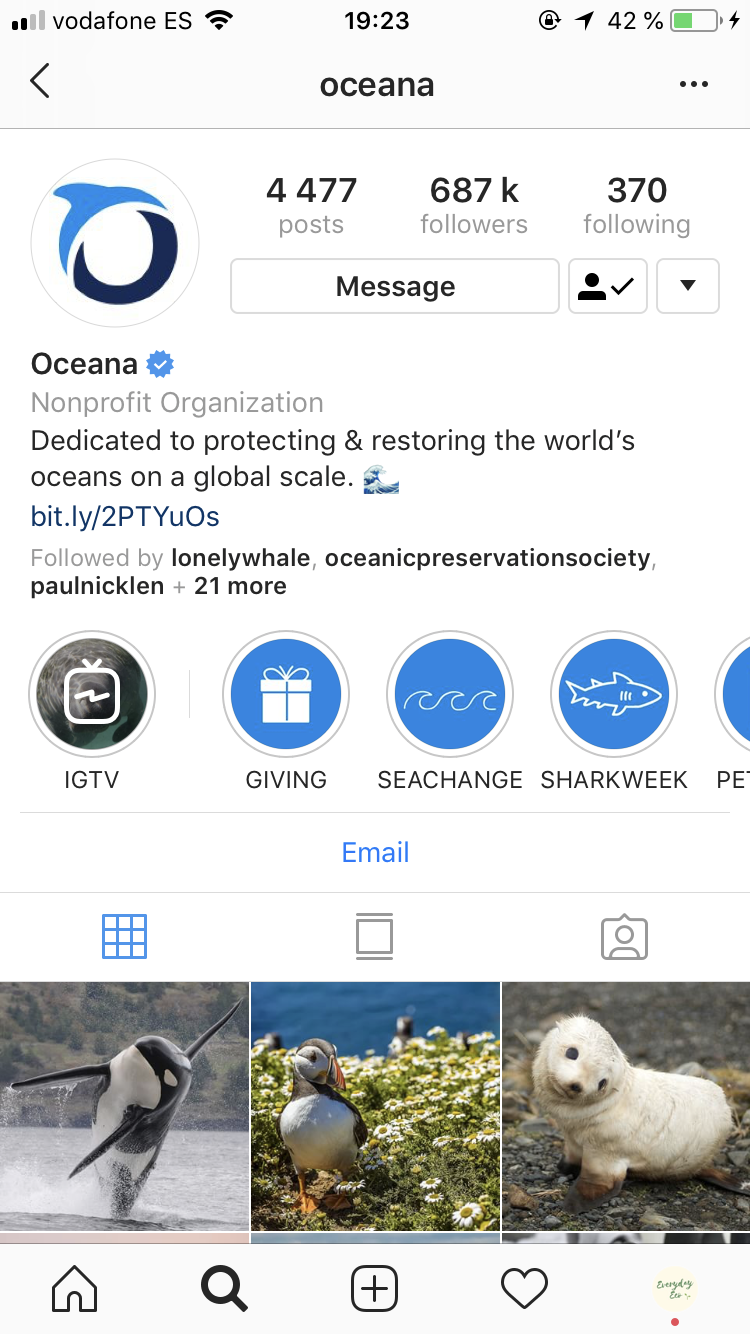The image size is (750, 1334).
Task: Go back using the left chevron arrow
Action: [39, 81]
